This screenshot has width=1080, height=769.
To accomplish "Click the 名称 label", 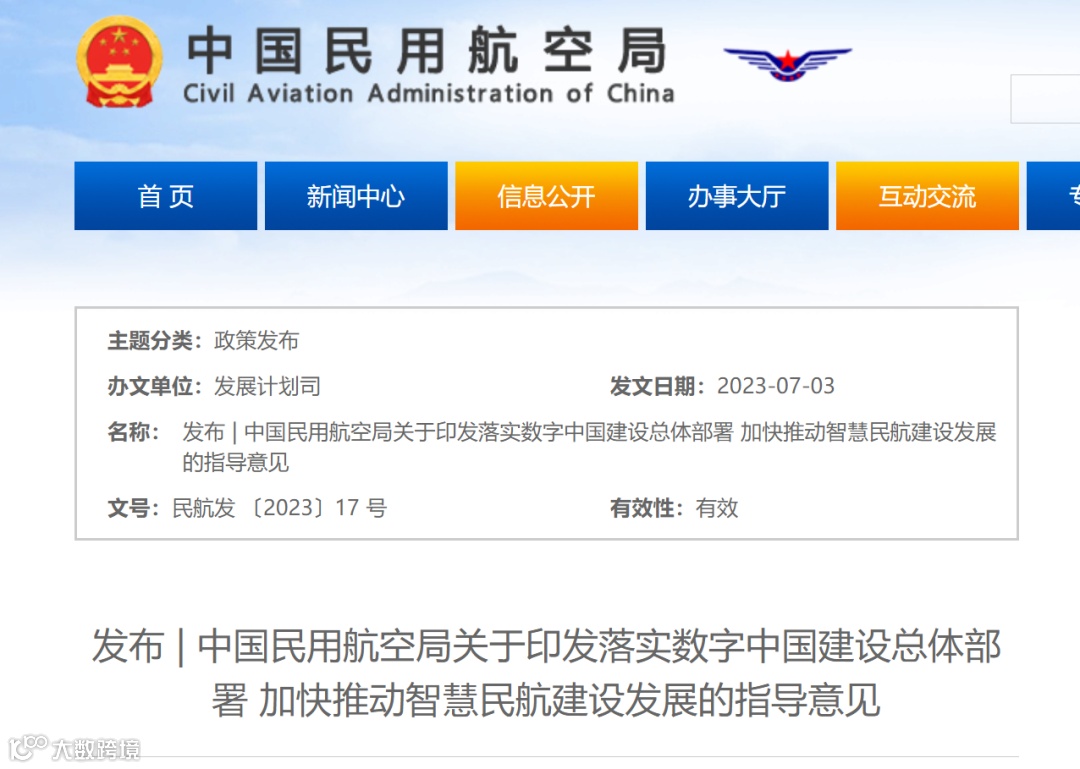I will pyautogui.click(x=134, y=432).
